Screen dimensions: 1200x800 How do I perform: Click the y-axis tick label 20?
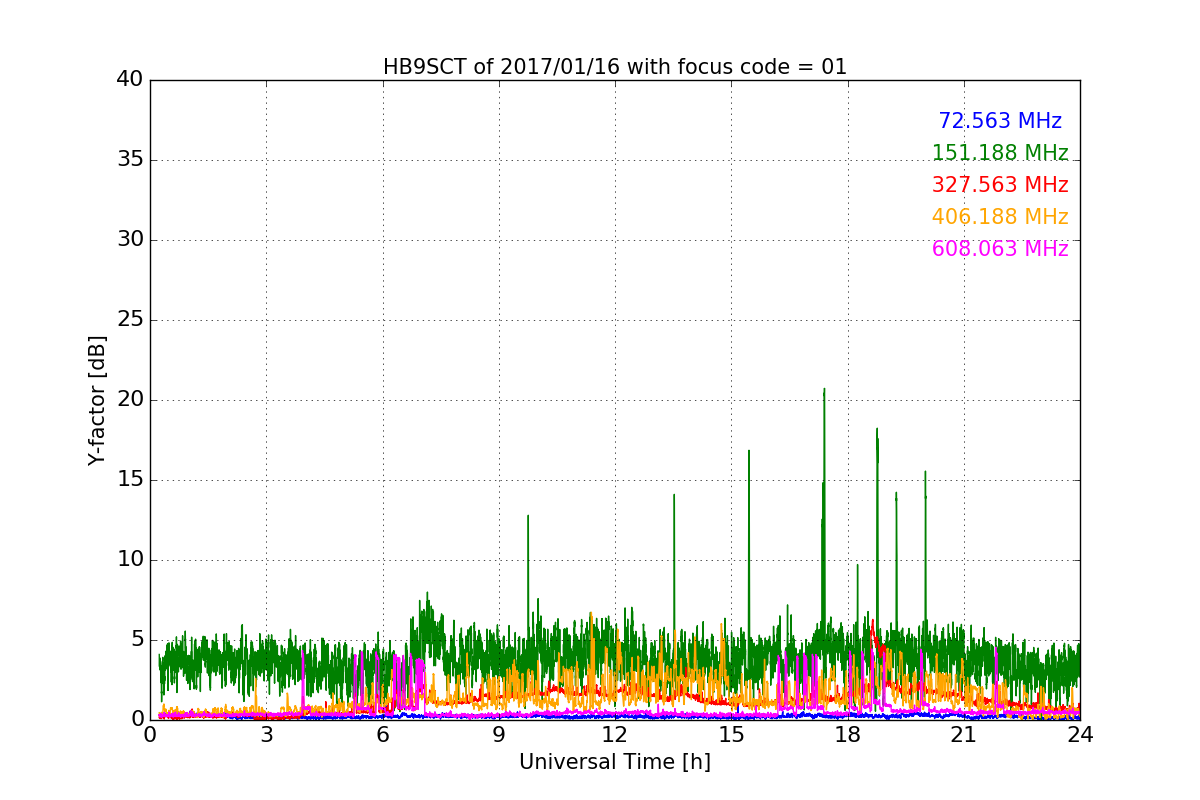pyautogui.click(x=130, y=400)
